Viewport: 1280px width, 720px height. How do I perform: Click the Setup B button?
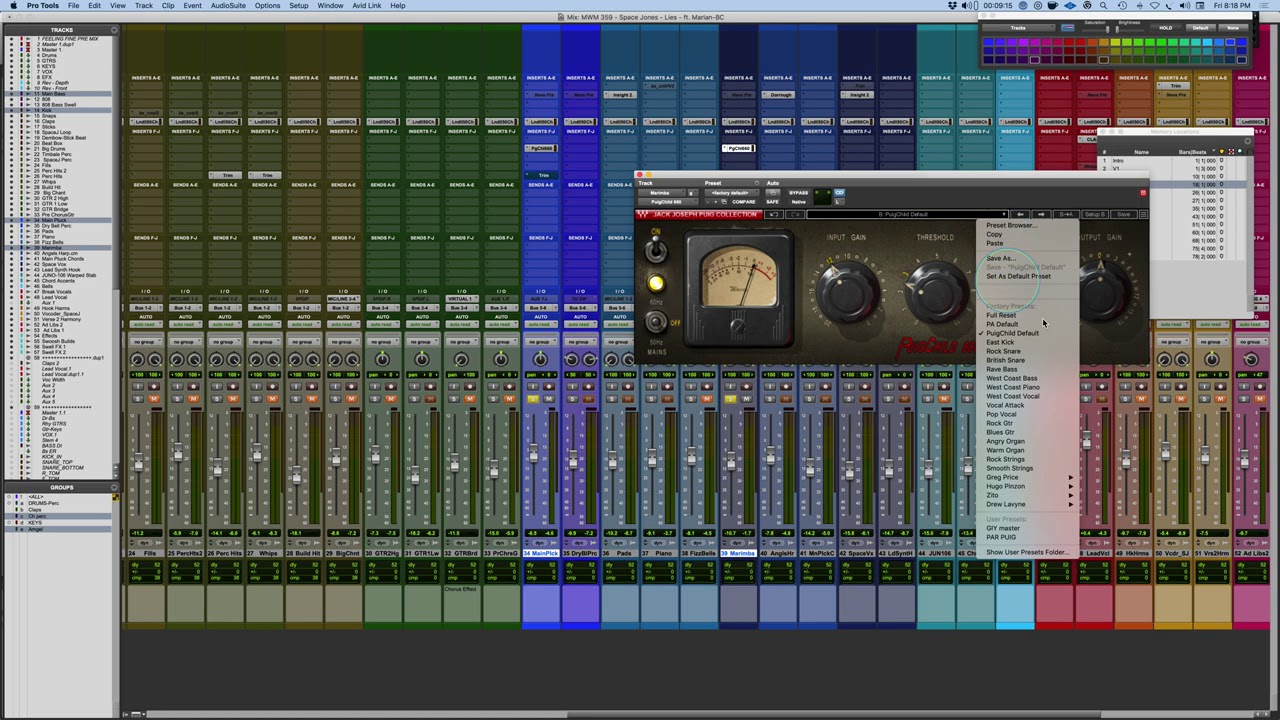pos(1095,214)
